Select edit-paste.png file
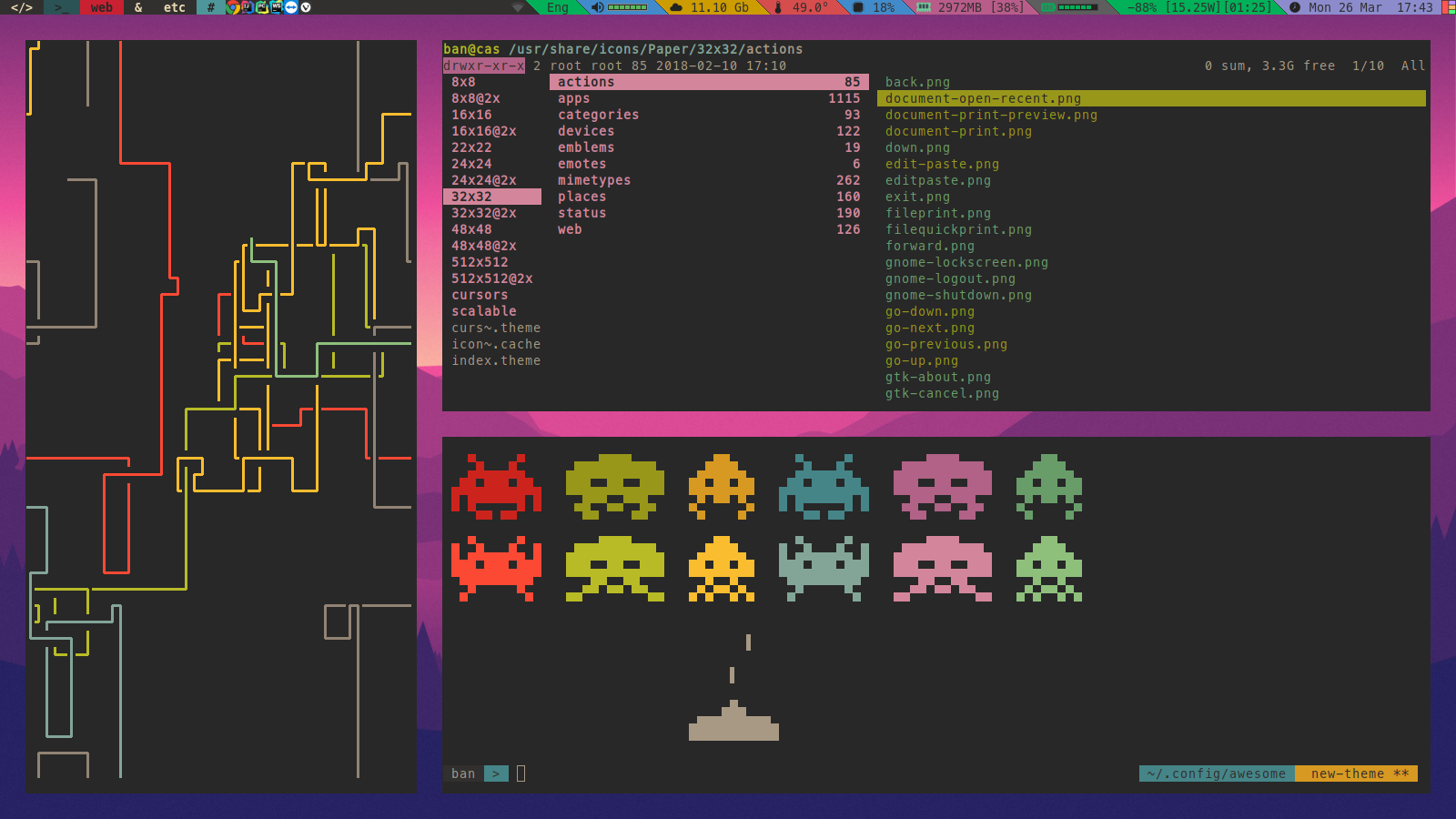Image resolution: width=1456 pixels, height=819 pixels. [x=942, y=164]
